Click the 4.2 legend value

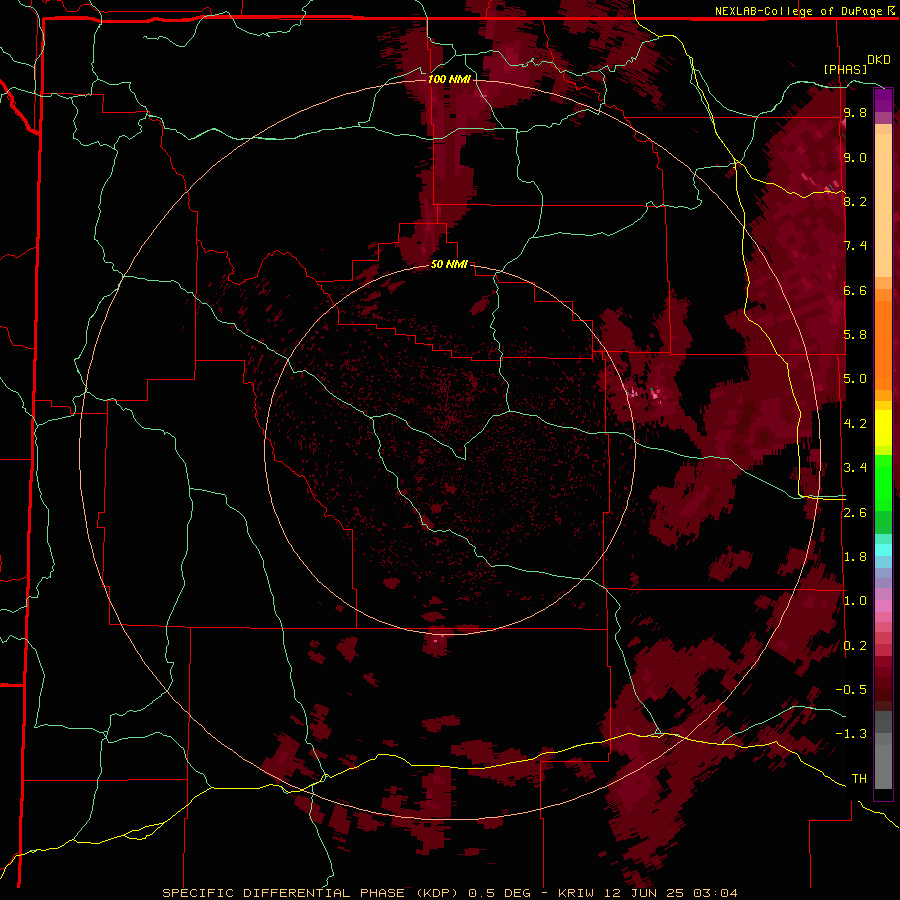pos(855,424)
